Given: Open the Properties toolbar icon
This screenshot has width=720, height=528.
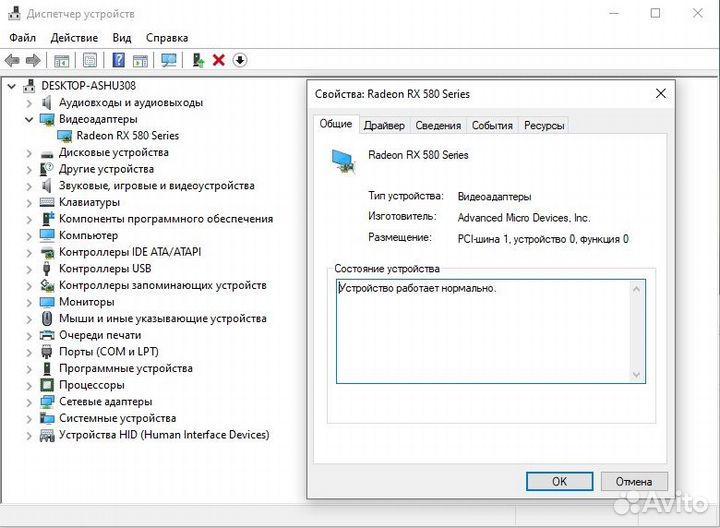Looking at the screenshot, I should point(90,60).
